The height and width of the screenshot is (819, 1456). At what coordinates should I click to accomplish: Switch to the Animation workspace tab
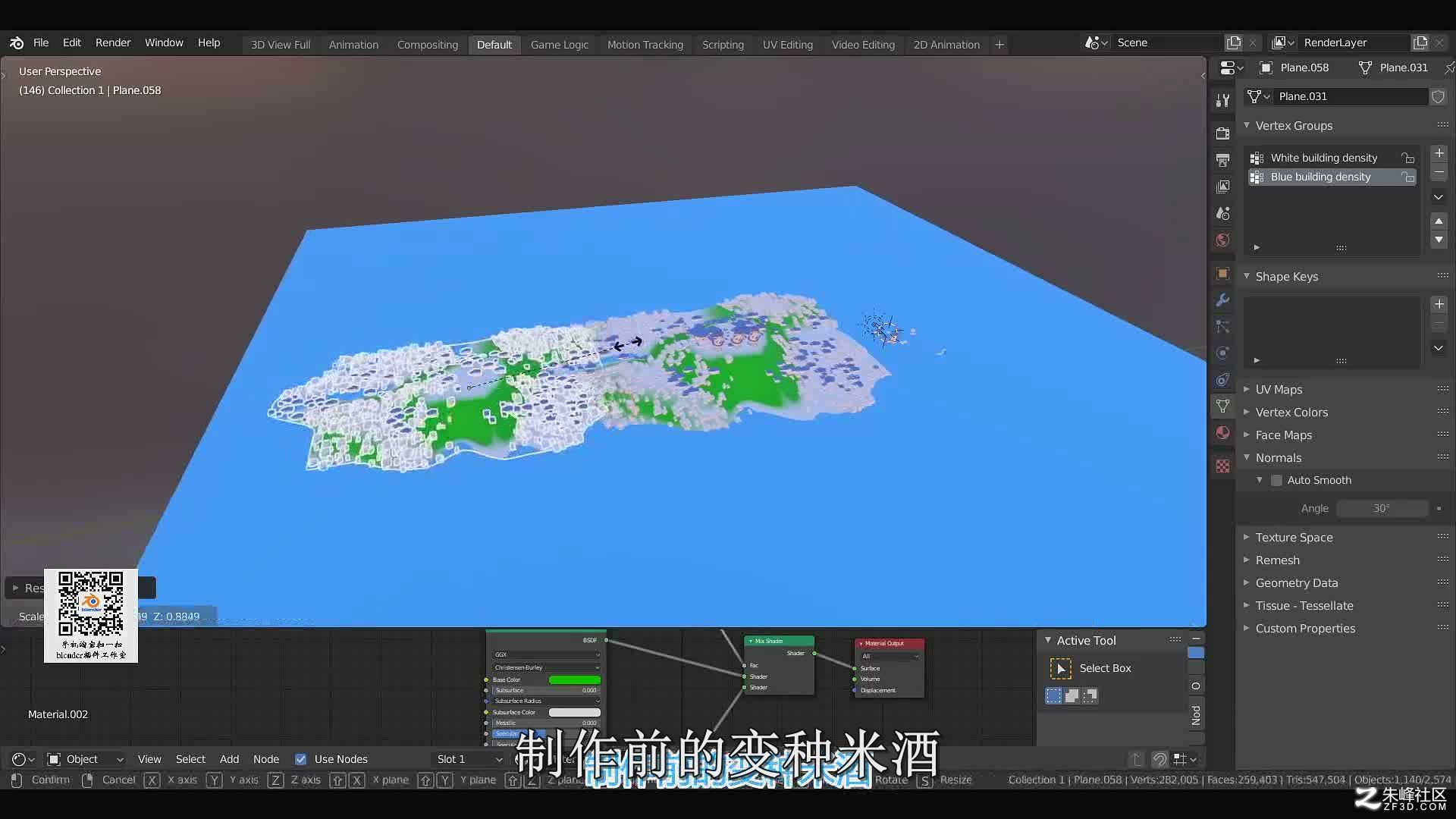pos(353,45)
